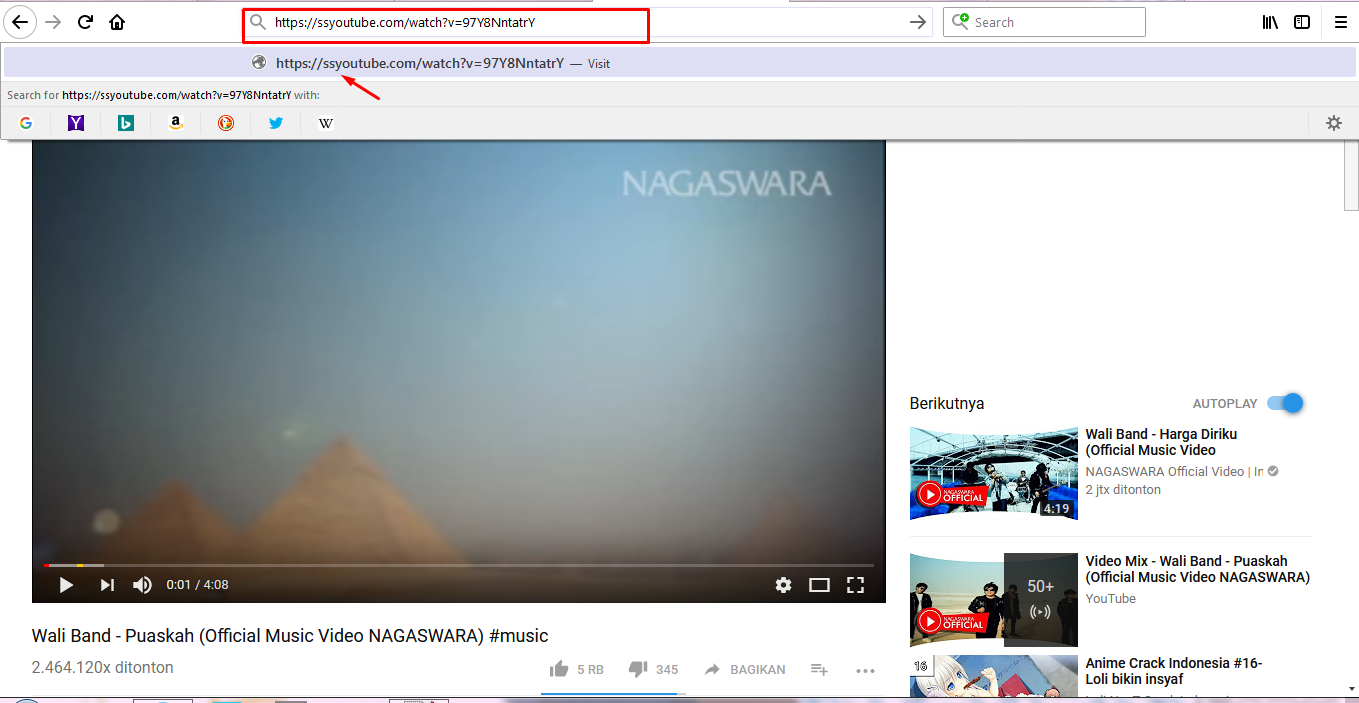Click the browser Search input box
The image size is (1359, 703).
1044,22
